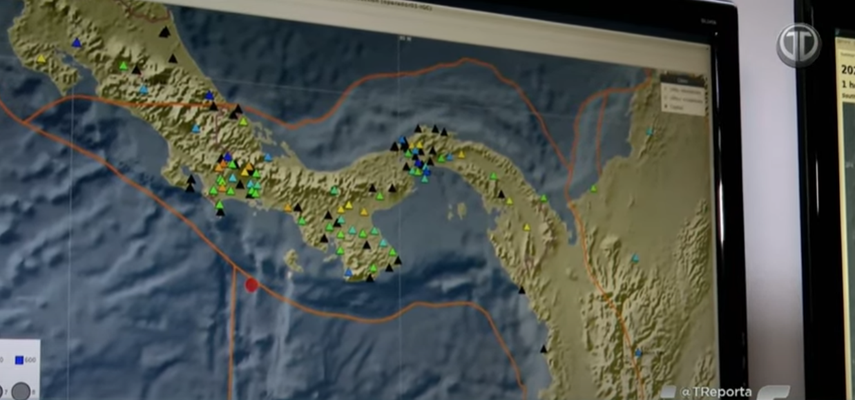Select the leftmost yellow station triangle
The image size is (855, 400).
[41, 59]
